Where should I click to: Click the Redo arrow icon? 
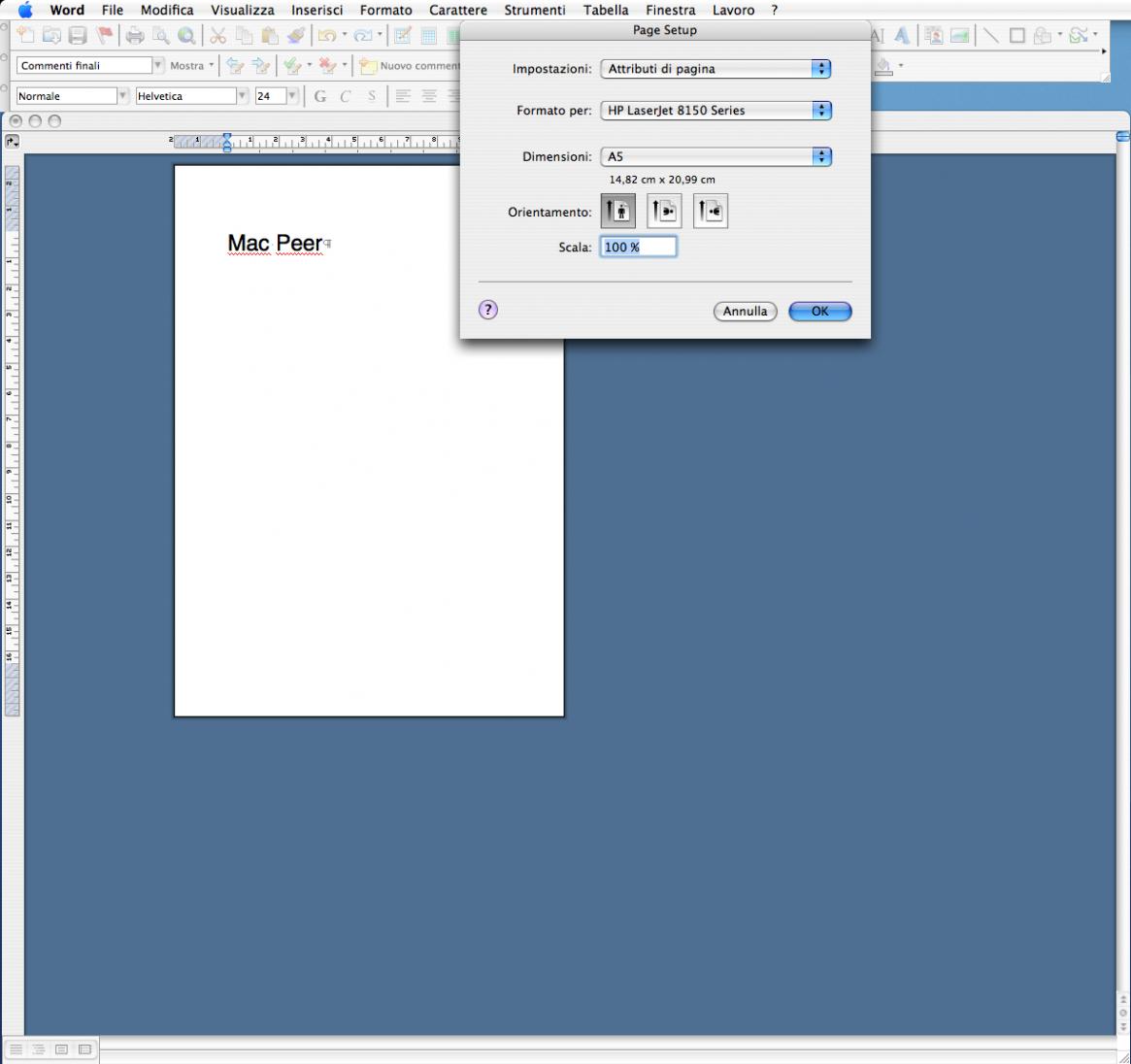pyautogui.click(x=363, y=35)
